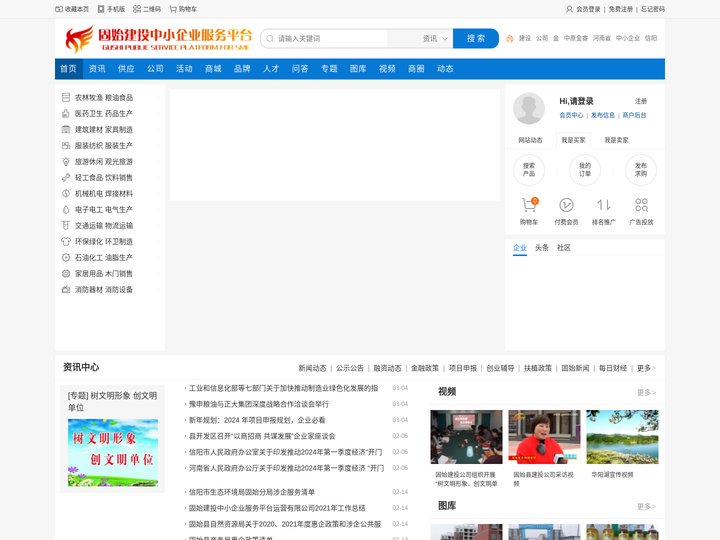Open 供应 in navigation bar

point(126,69)
